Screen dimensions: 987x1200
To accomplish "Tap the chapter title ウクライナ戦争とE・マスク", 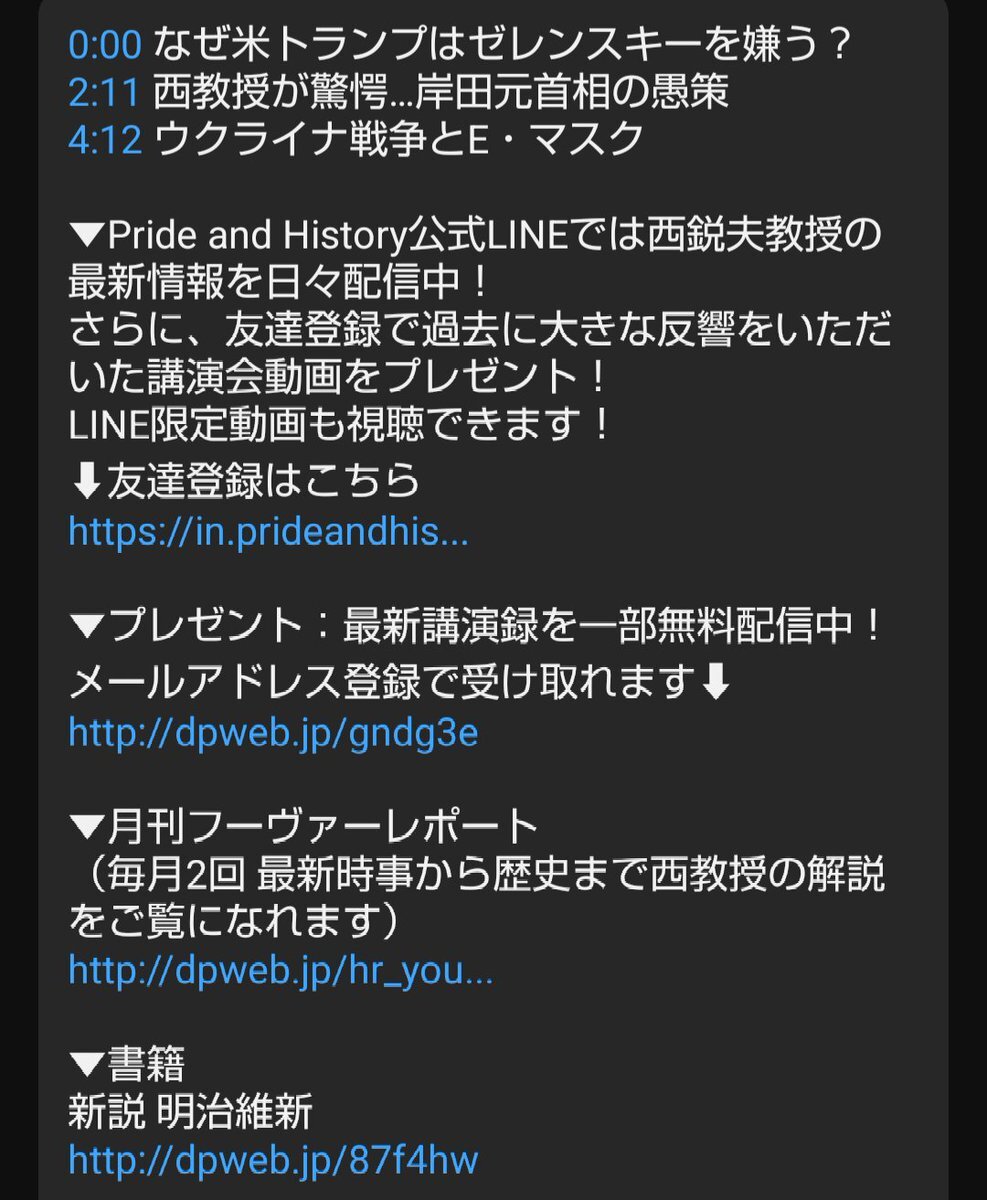I will pyautogui.click(x=398, y=140).
